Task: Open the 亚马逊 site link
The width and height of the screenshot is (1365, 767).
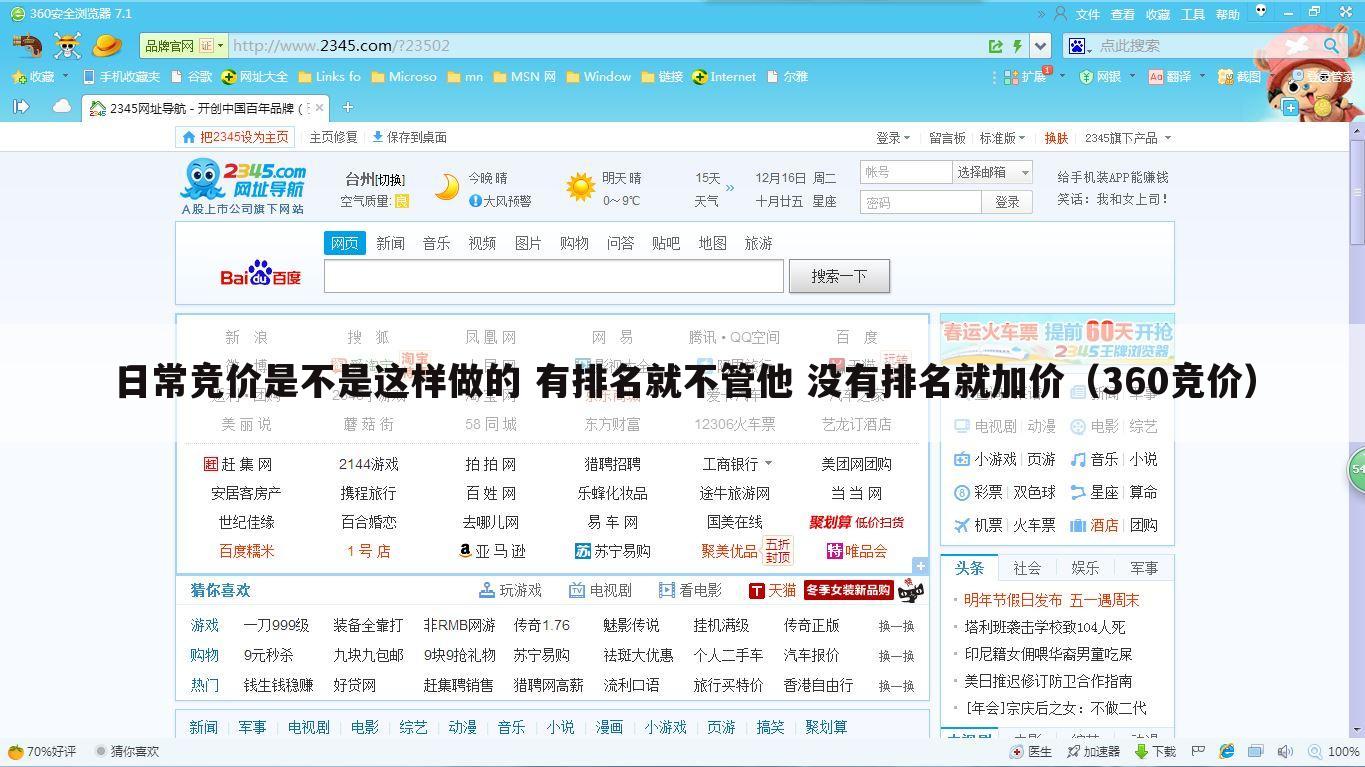Action: click(x=492, y=551)
